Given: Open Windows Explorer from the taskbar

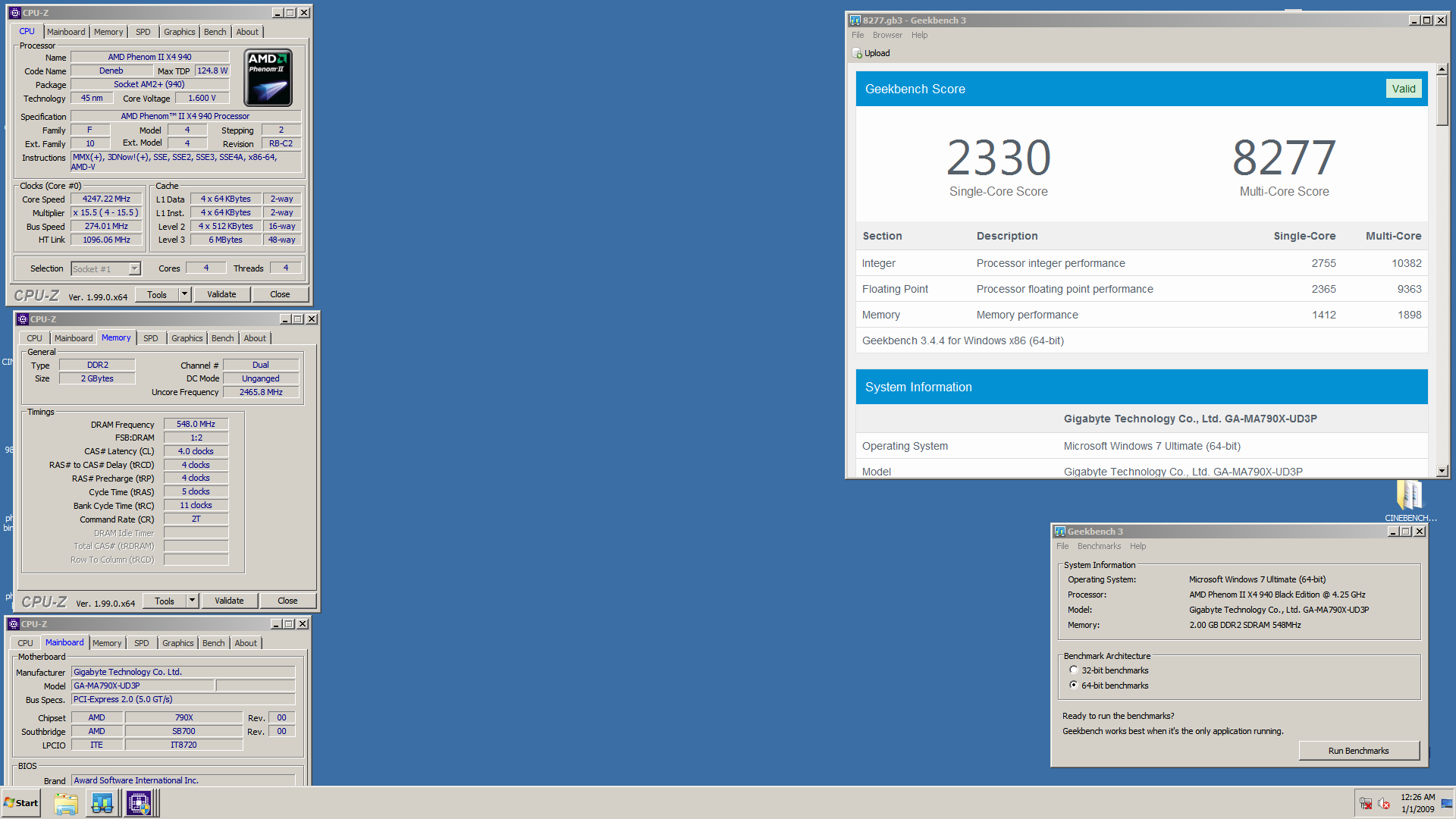Looking at the screenshot, I should click(66, 803).
